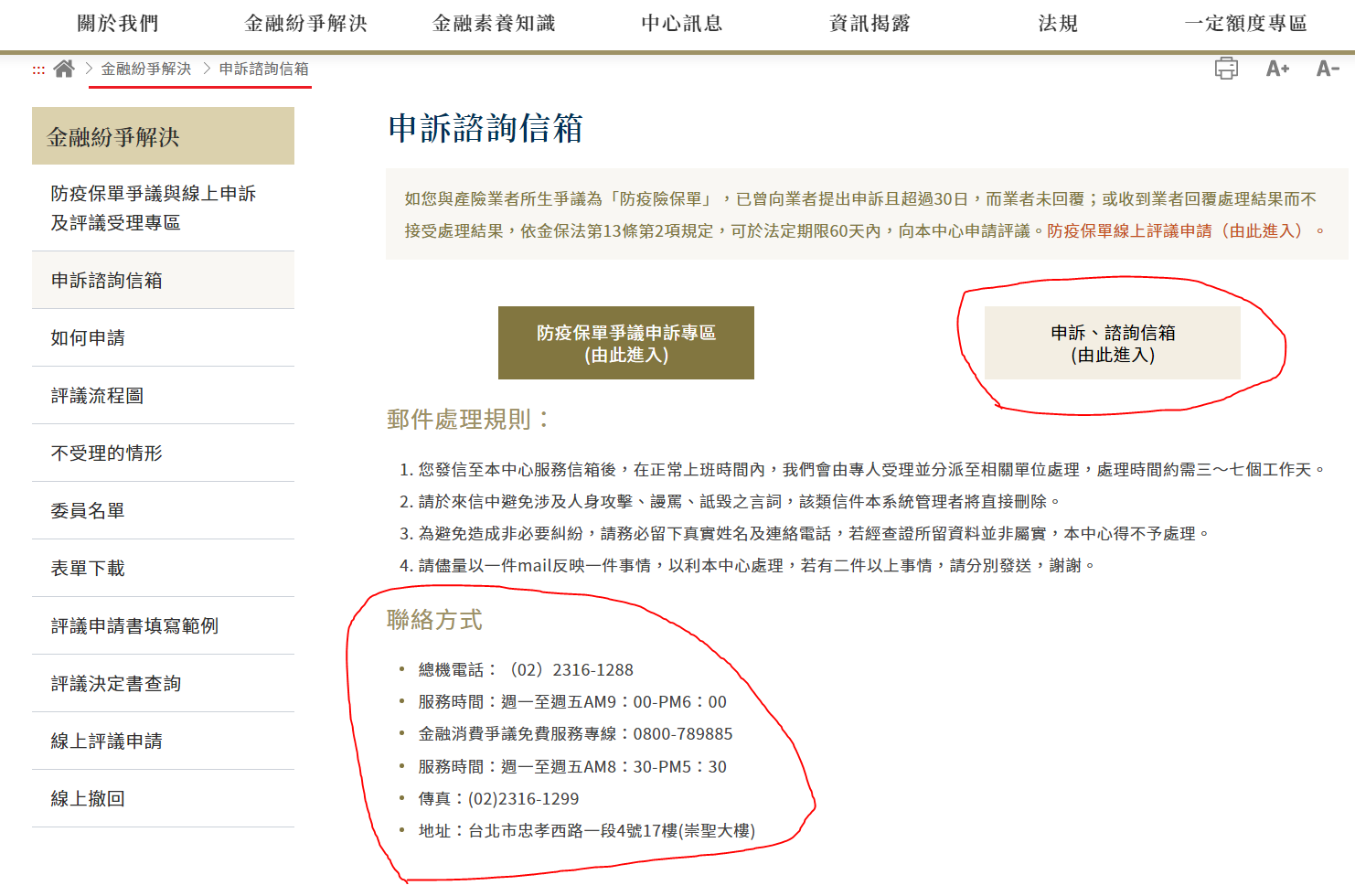Open the 資訊揭露 top menu
The image size is (1355, 896).
click(870, 24)
